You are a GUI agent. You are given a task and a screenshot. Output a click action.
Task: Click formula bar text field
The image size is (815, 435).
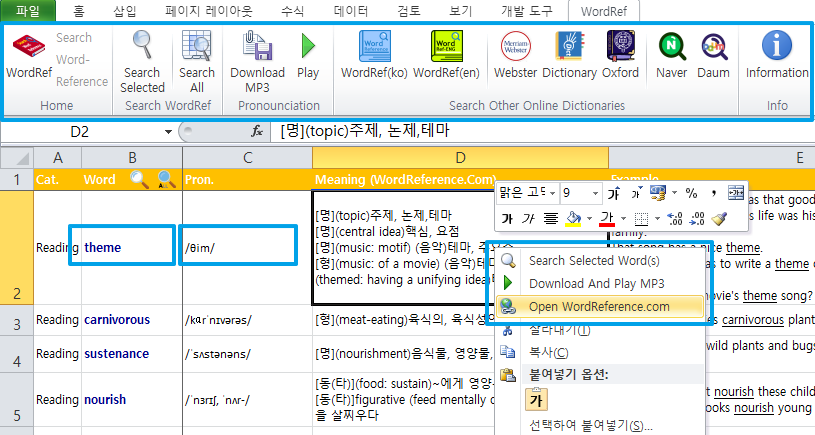(541, 131)
